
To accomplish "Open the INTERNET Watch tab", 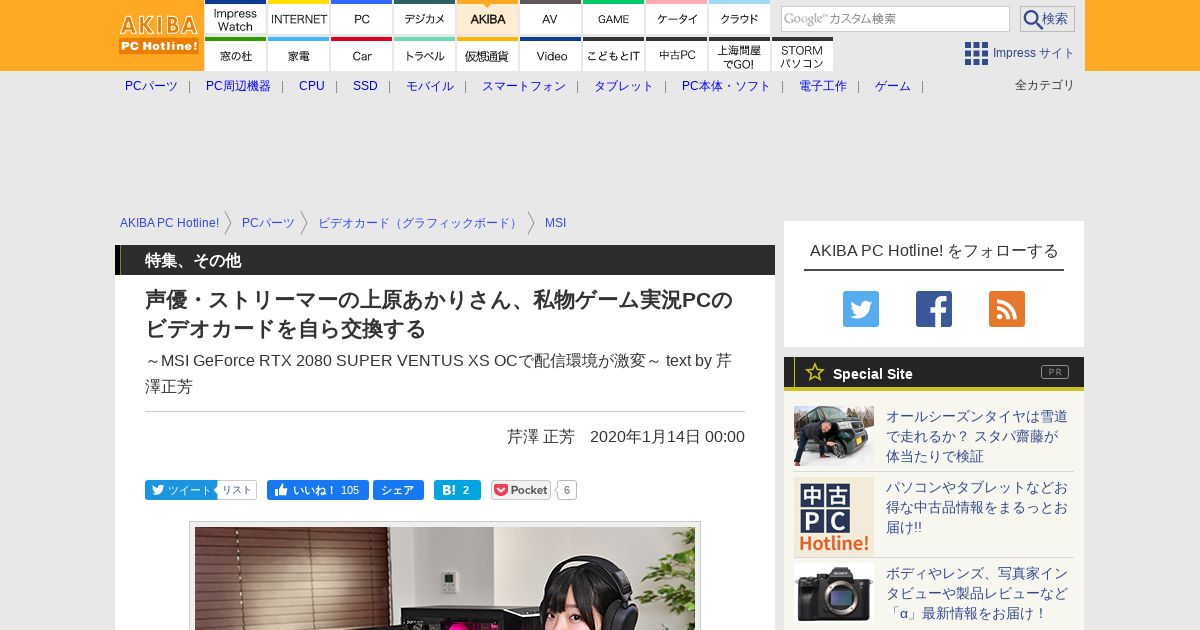I will [x=299, y=17].
